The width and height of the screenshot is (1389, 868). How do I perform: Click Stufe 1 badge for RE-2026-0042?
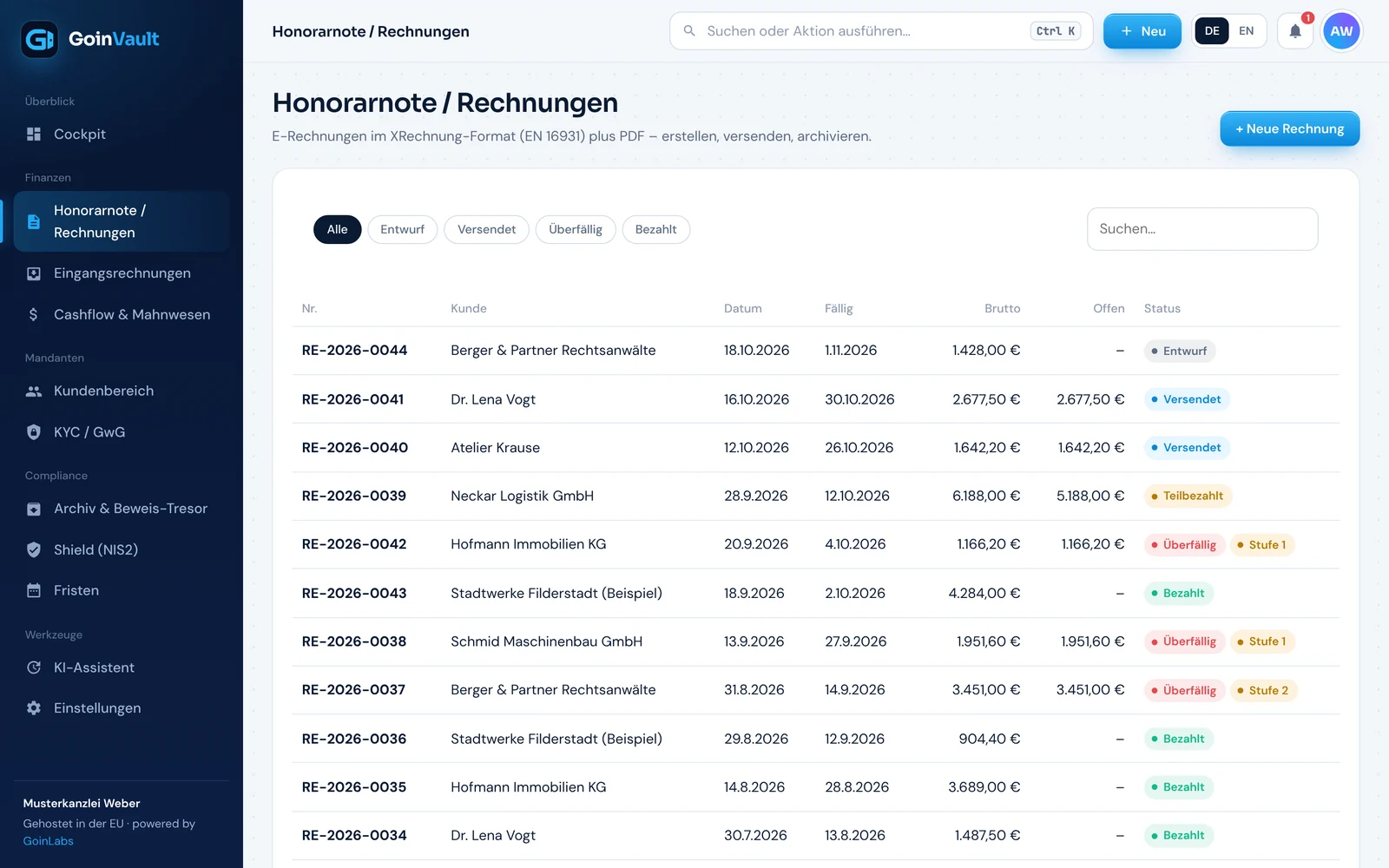click(1262, 545)
